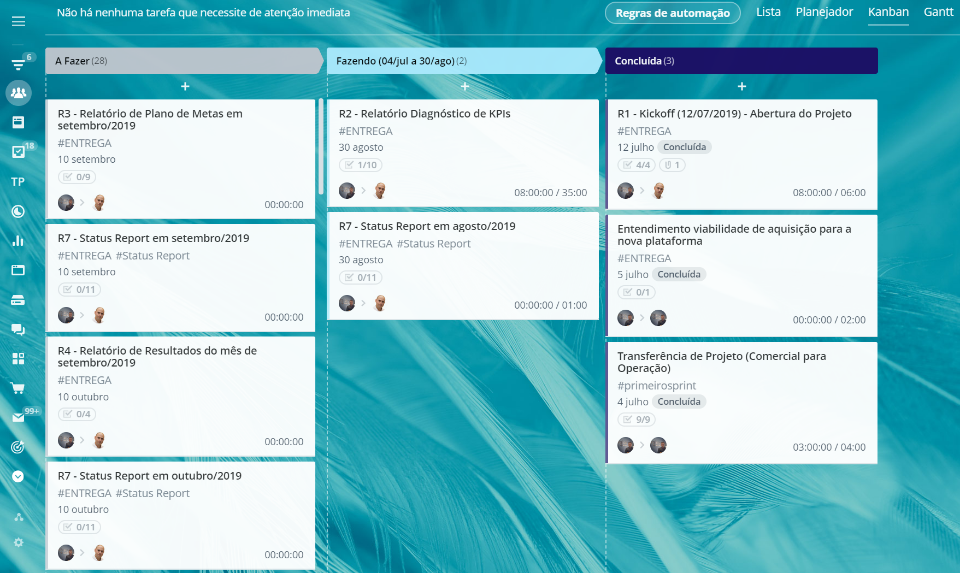Open the filter icon with badge 6
The height and width of the screenshot is (573, 960).
(x=18, y=64)
